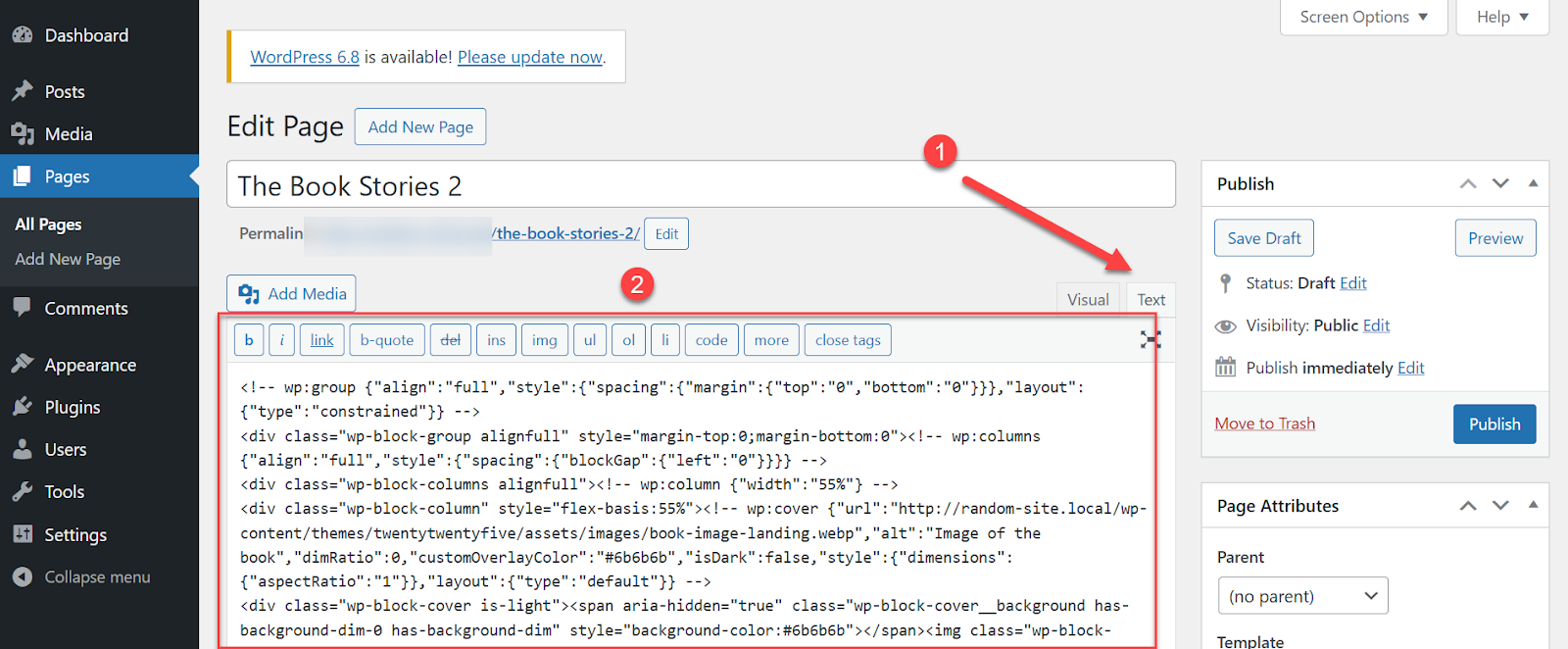Screen dimensions: 1568x649
Task: Insert ol ordered list tag
Action: tap(629, 340)
